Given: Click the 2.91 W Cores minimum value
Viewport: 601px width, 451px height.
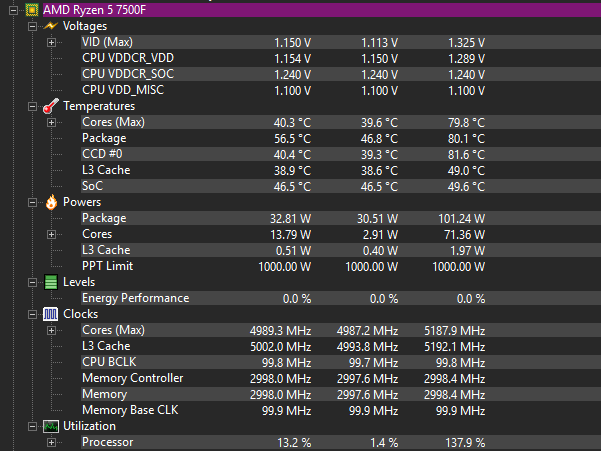Looking at the screenshot, I should pos(380,235).
